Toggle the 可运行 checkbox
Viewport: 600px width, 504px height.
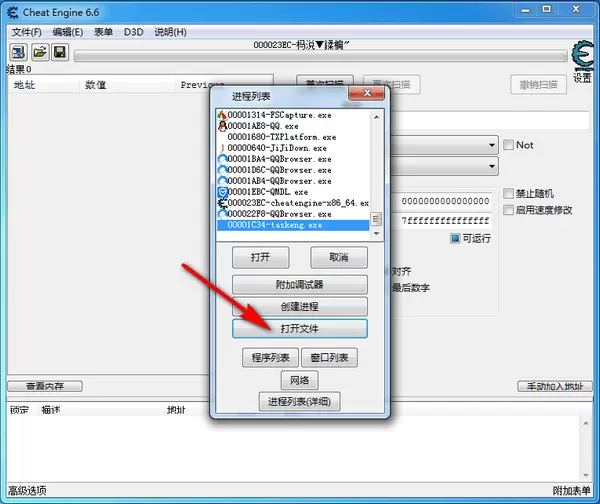tap(455, 238)
